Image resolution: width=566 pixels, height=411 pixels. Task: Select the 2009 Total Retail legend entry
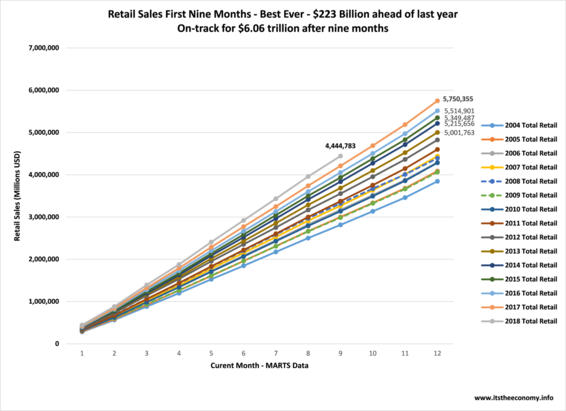[x=519, y=195]
